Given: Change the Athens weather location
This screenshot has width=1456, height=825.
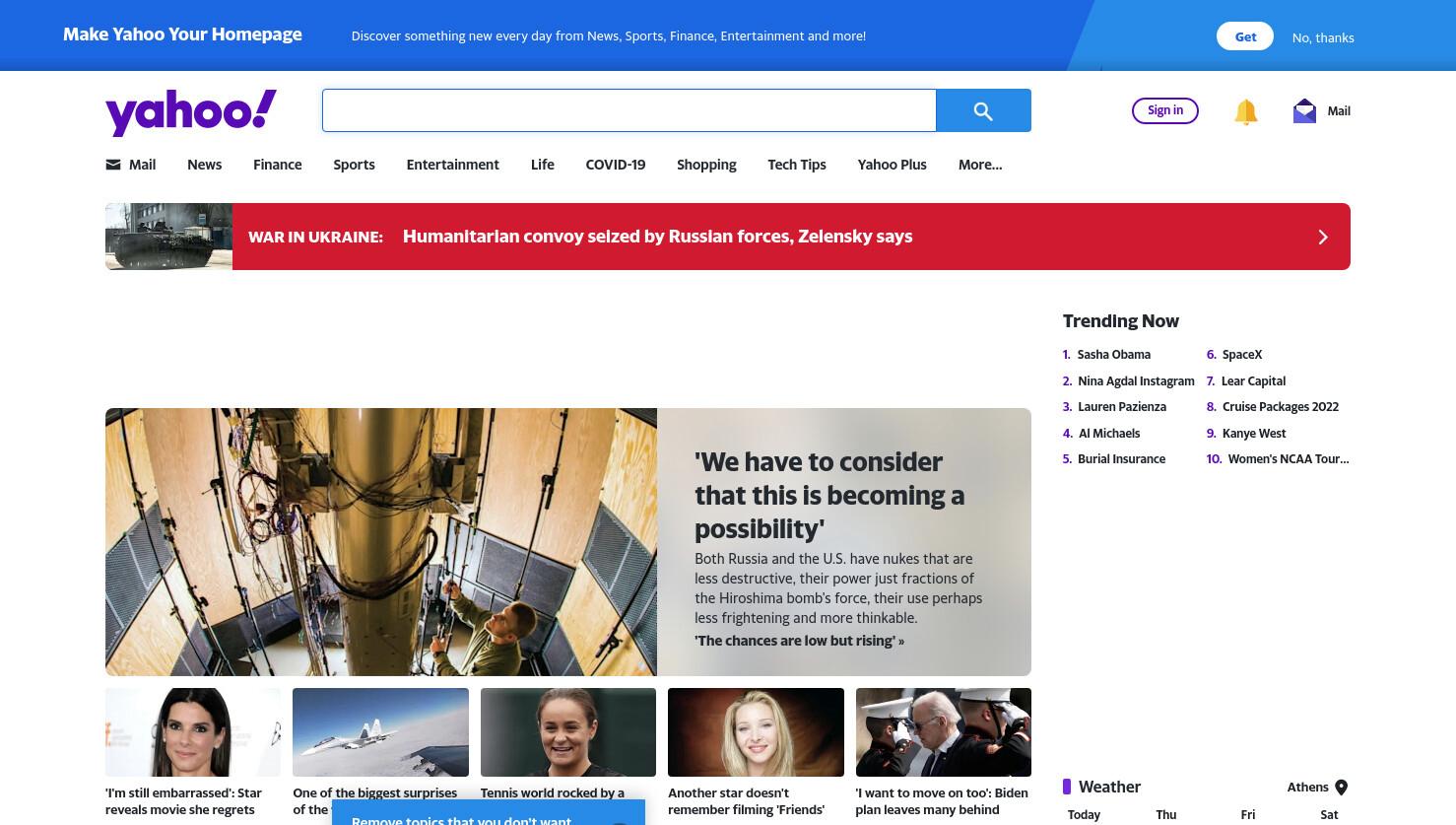Looking at the screenshot, I should coord(1308,787).
